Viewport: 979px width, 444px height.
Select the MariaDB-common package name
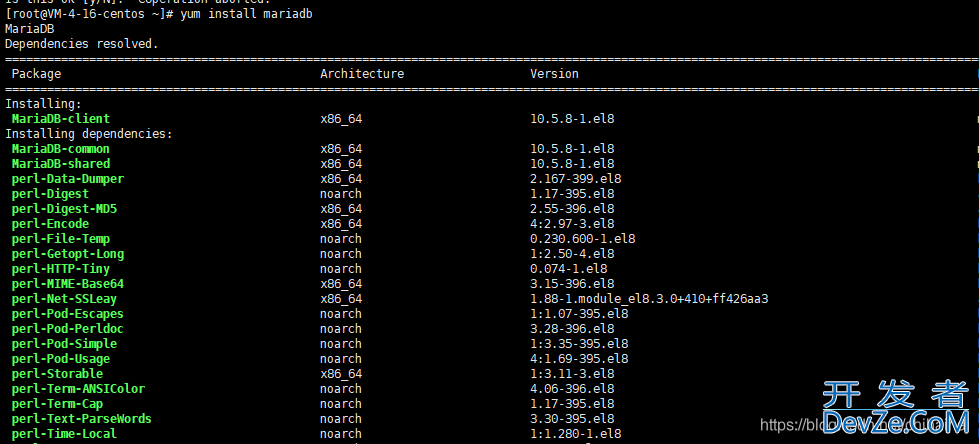[x=61, y=149]
